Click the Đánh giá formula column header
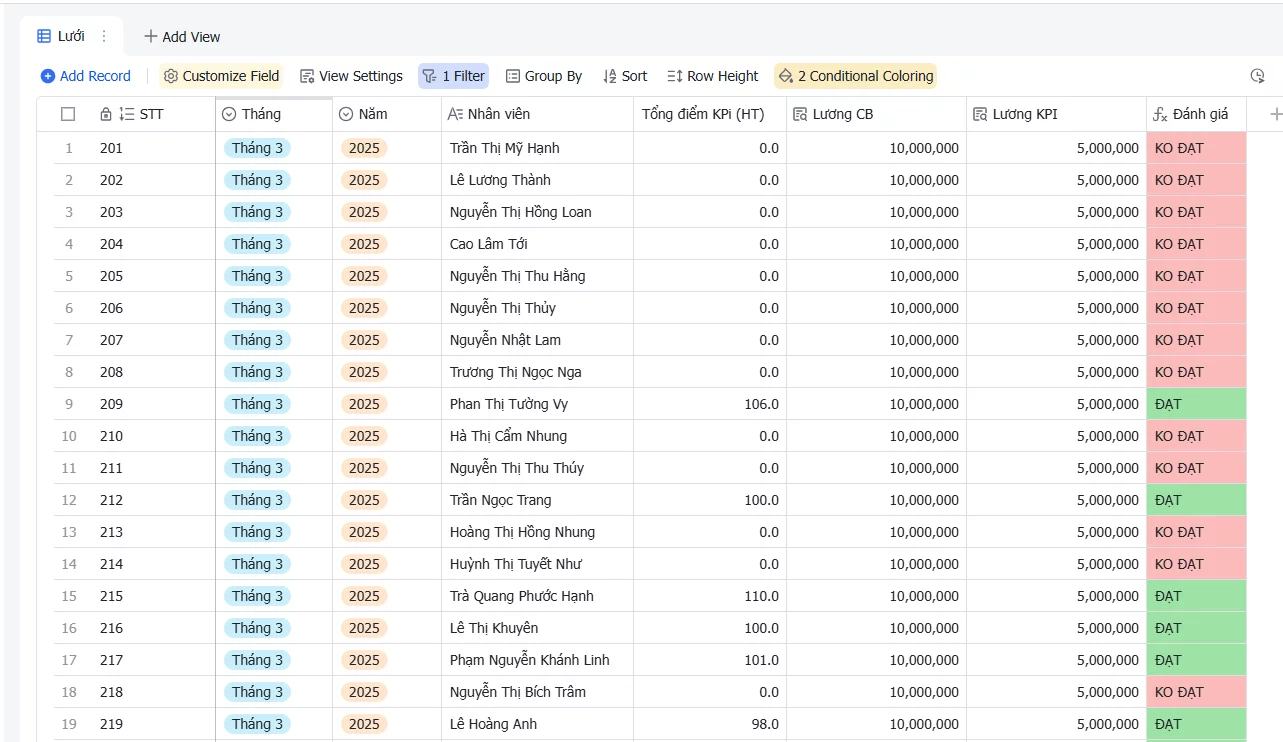1283x742 pixels. (x=1196, y=114)
